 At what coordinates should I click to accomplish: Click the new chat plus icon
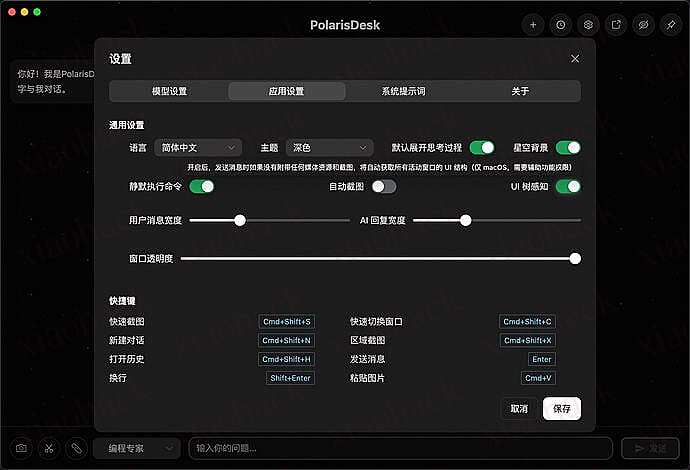(533, 24)
